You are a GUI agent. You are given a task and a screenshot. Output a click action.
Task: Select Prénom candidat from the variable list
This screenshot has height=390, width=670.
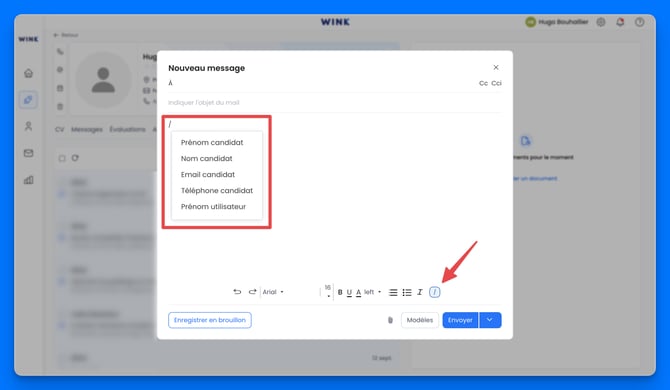(212, 142)
